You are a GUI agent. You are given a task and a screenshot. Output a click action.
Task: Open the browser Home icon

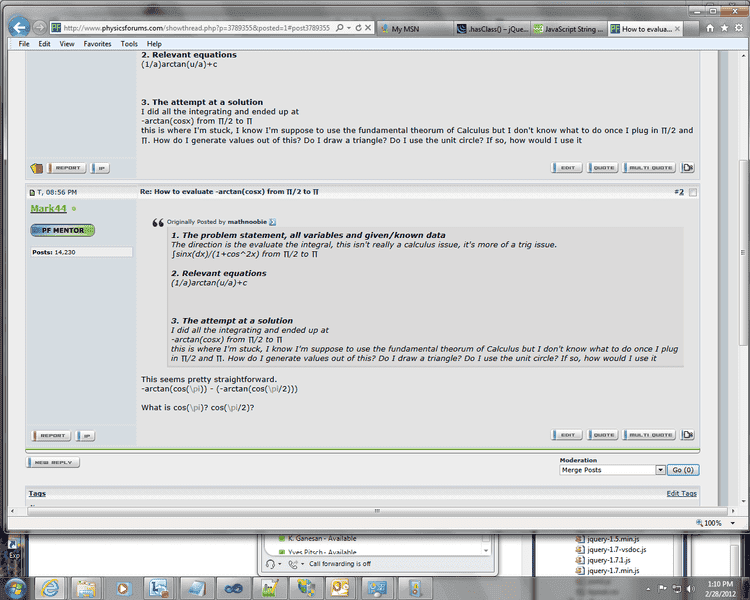coord(710,28)
